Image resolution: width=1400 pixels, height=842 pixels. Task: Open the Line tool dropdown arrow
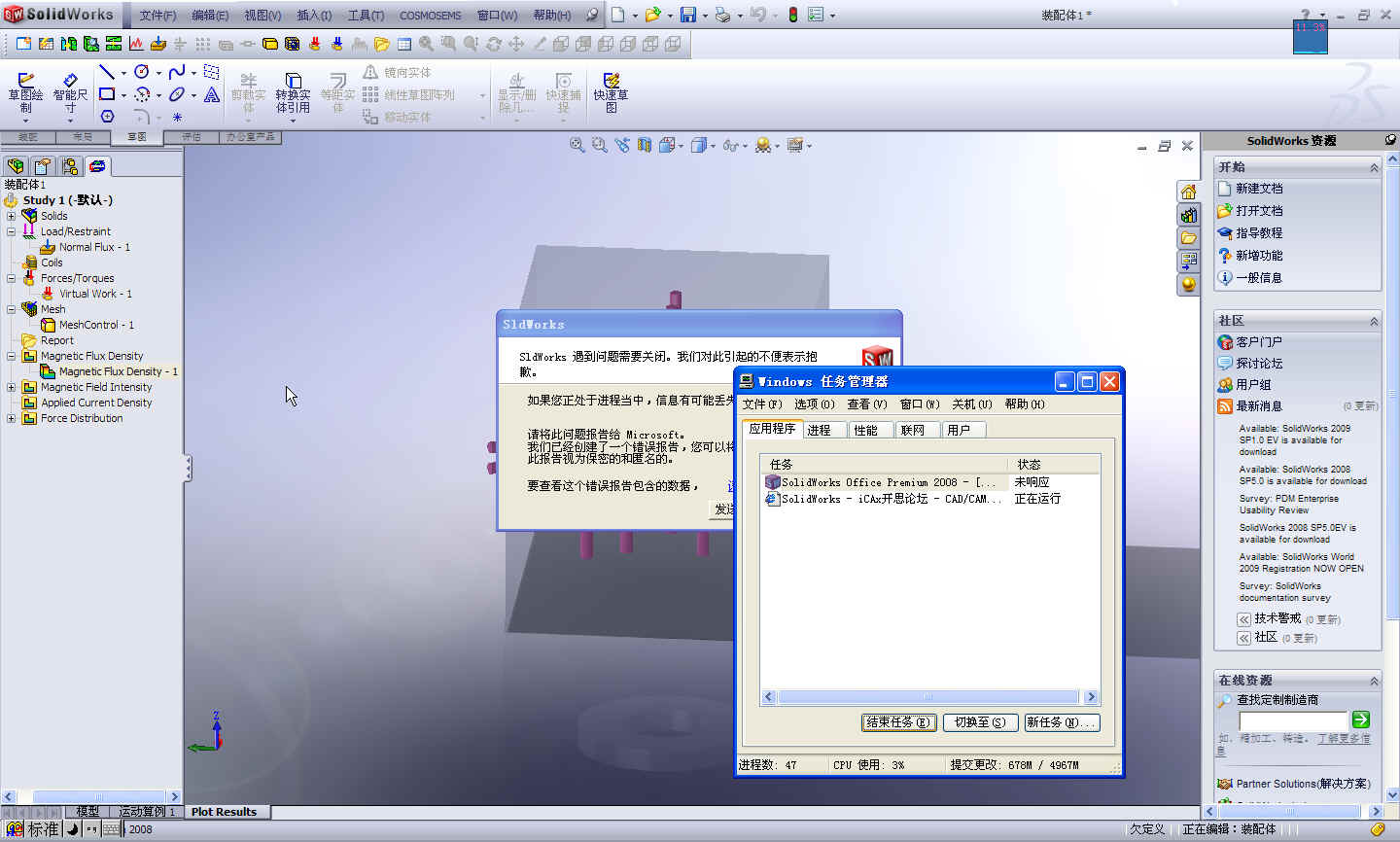[123, 73]
